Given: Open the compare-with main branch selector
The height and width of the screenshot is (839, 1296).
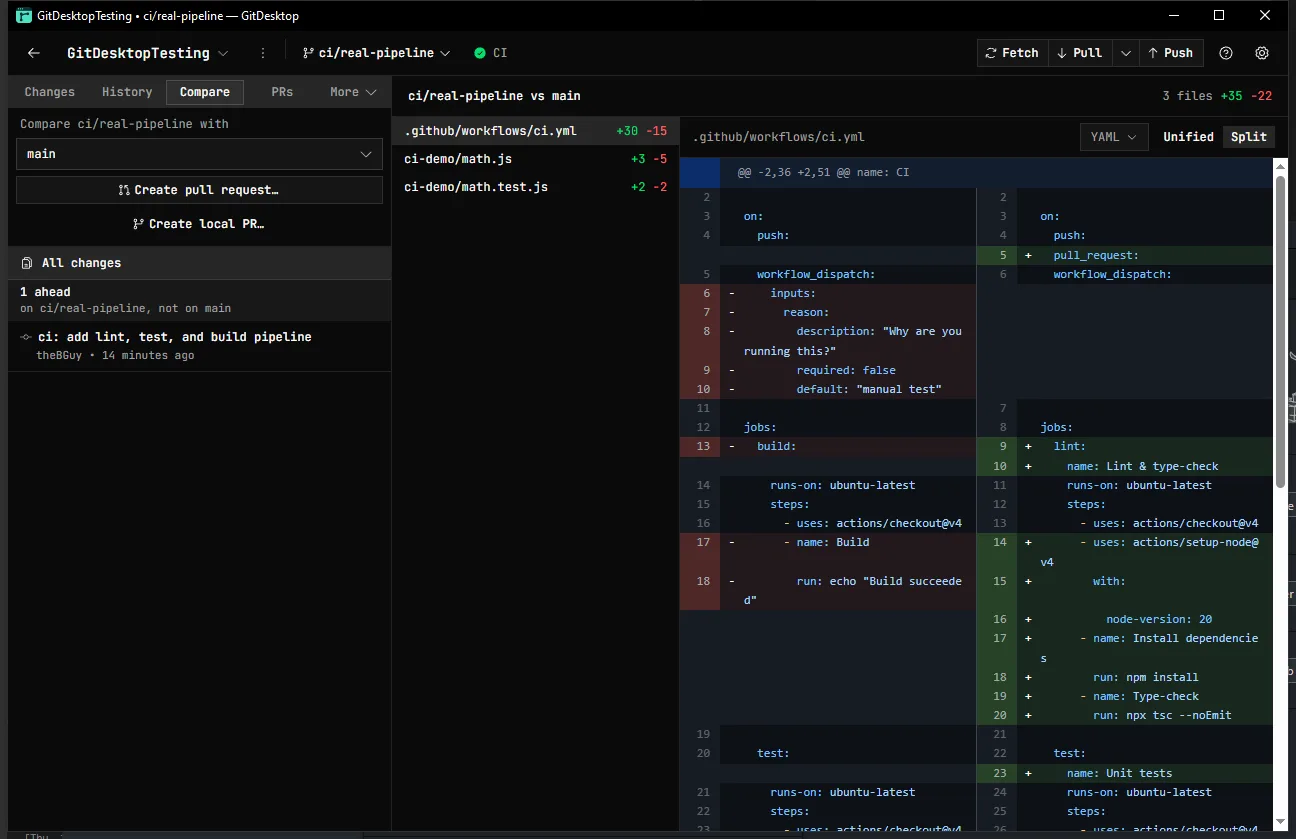Looking at the screenshot, I should click(x=199, y=154).
